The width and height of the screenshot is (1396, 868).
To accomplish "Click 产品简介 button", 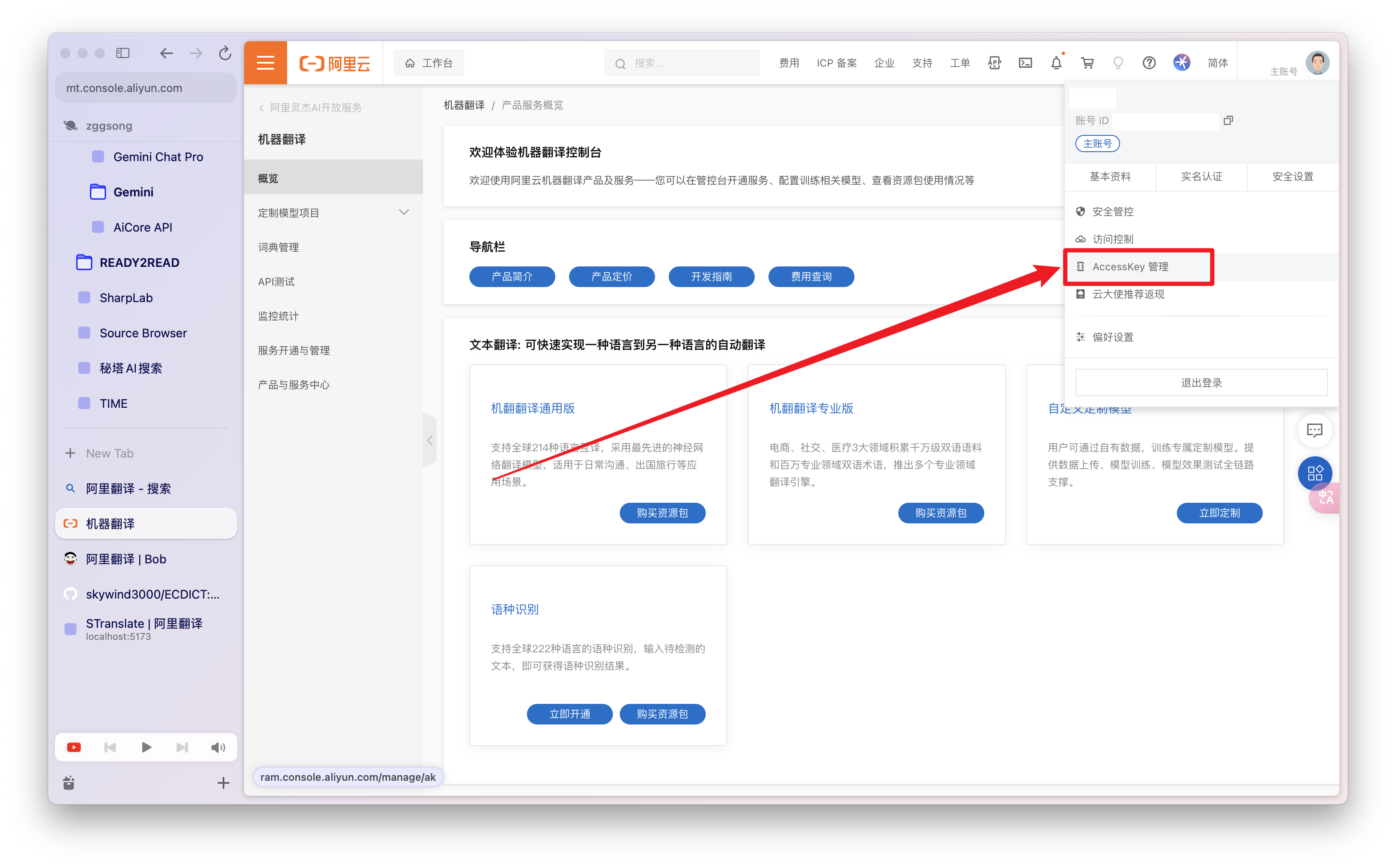I will [x=511, y=277].
